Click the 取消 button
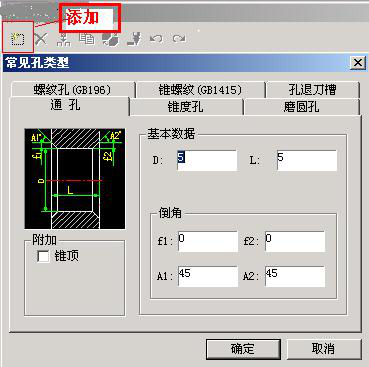This screenshot has height=367, width=369. (324, 349)
